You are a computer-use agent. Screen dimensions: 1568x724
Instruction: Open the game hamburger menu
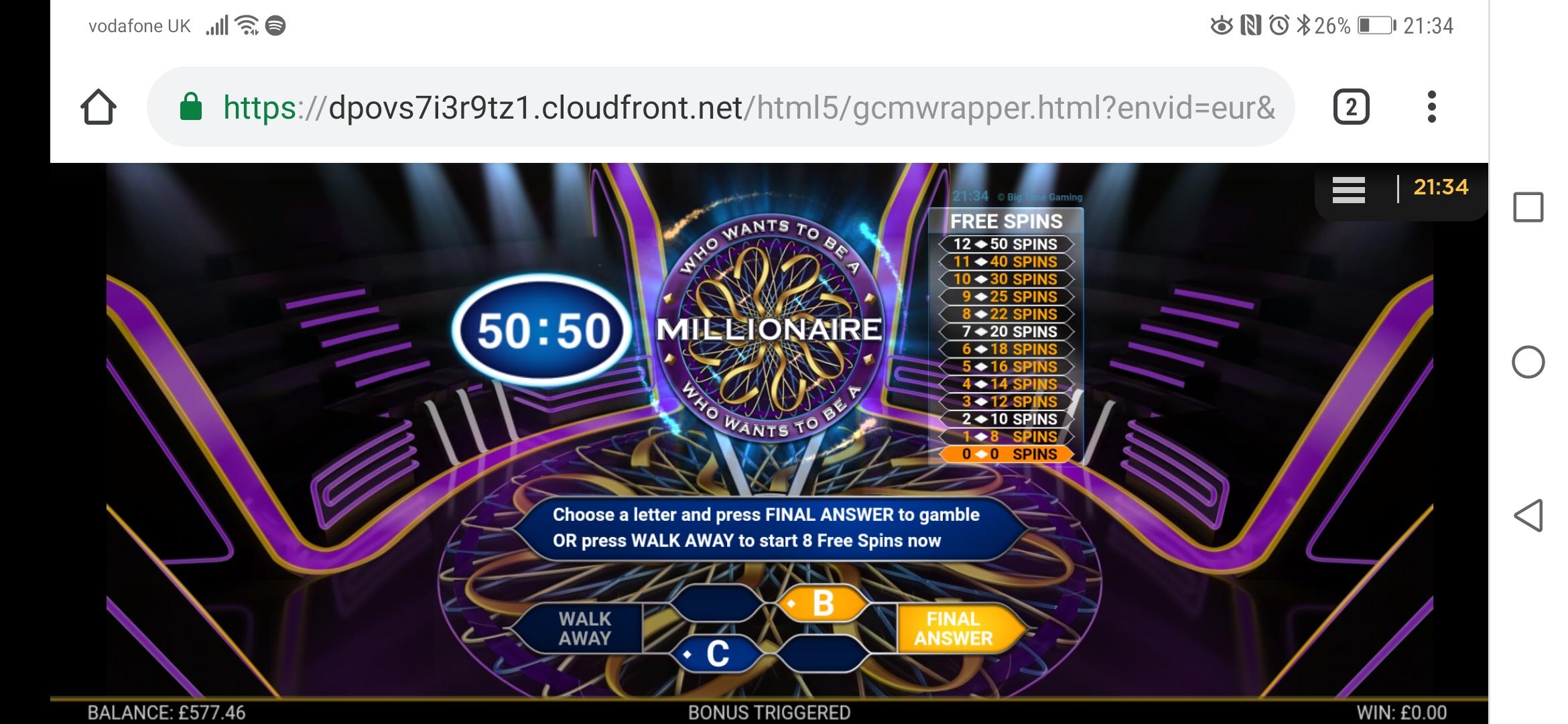pyautogui.click(x=1348, y=190)
